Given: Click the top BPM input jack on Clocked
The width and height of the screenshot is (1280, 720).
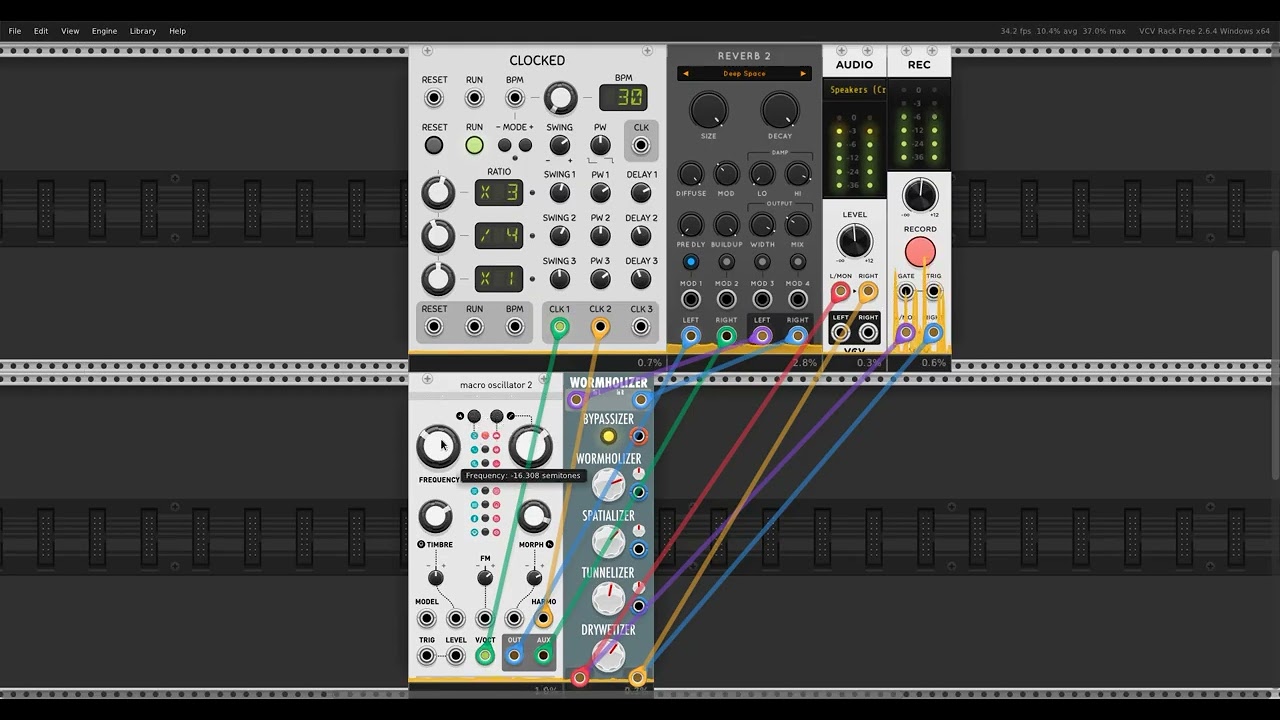Looking at the screenshot, I should coord(514,98).
